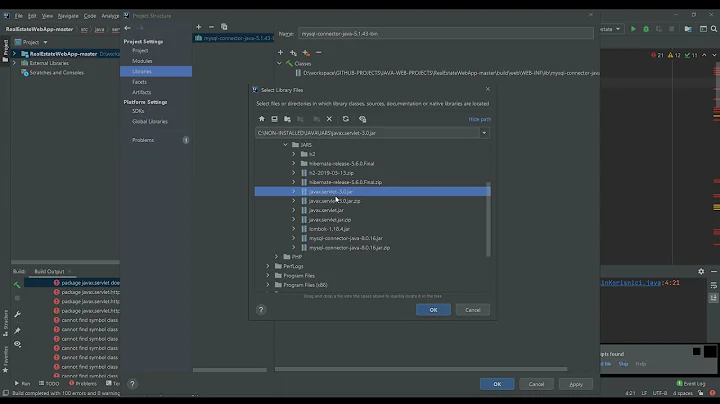Delete selected file in Select Library Files
720x404 pixels.
pyautogui.click(x=329, y=119)
